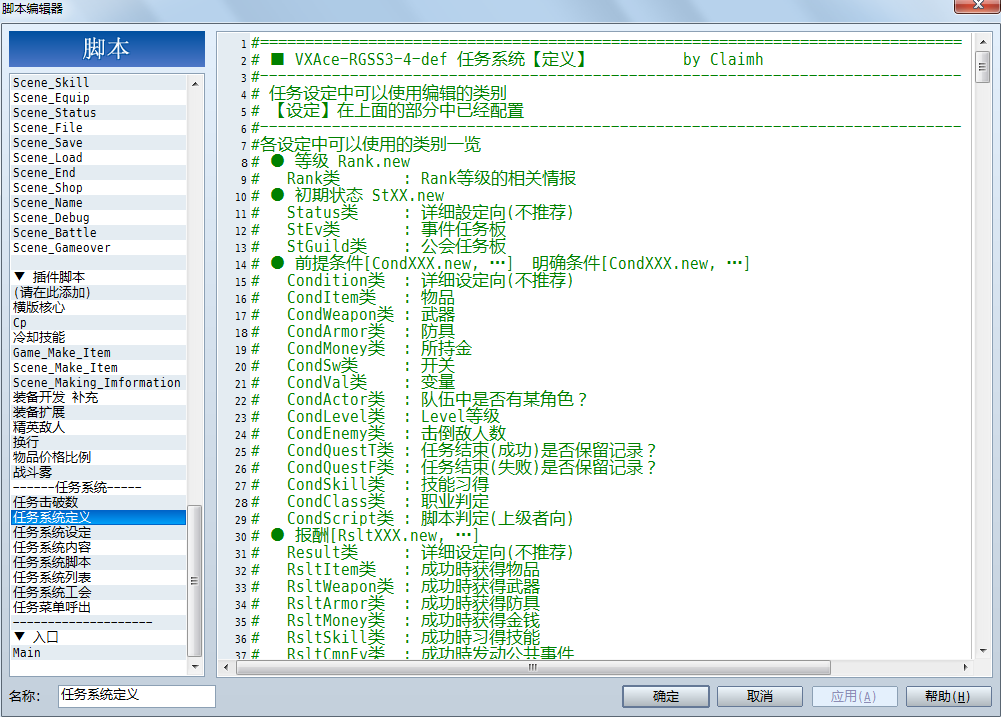
Task: Select Scene_Status script
Action: click(99, 112)
